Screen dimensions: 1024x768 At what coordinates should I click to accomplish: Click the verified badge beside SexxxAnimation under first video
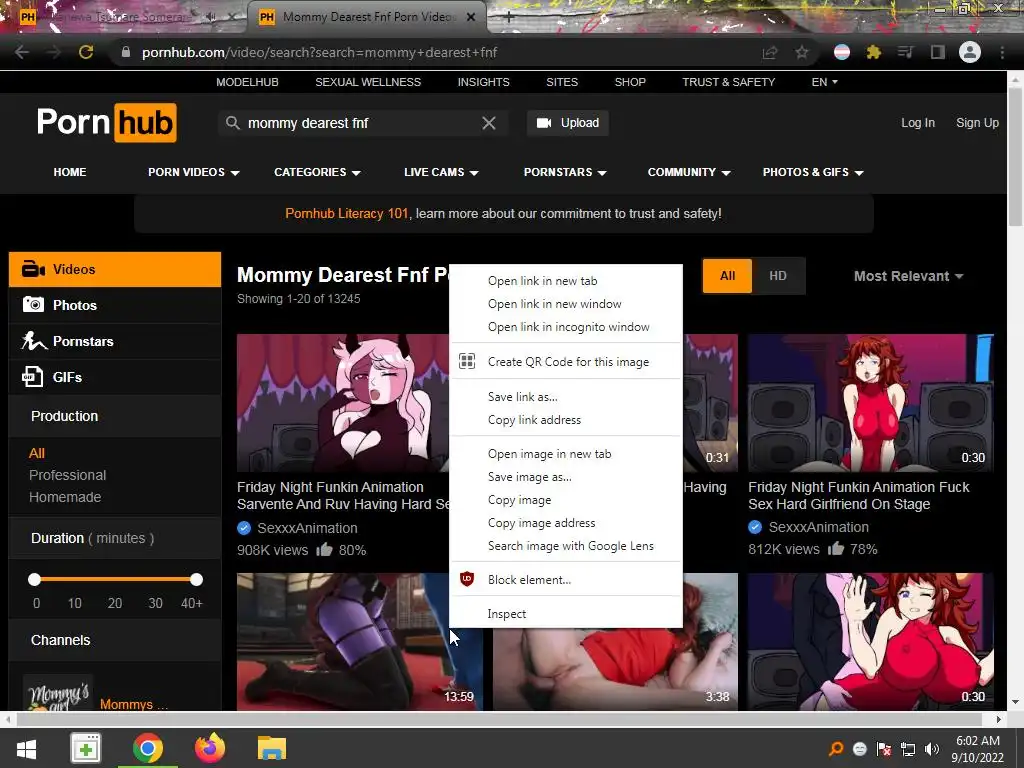[244, 528]
